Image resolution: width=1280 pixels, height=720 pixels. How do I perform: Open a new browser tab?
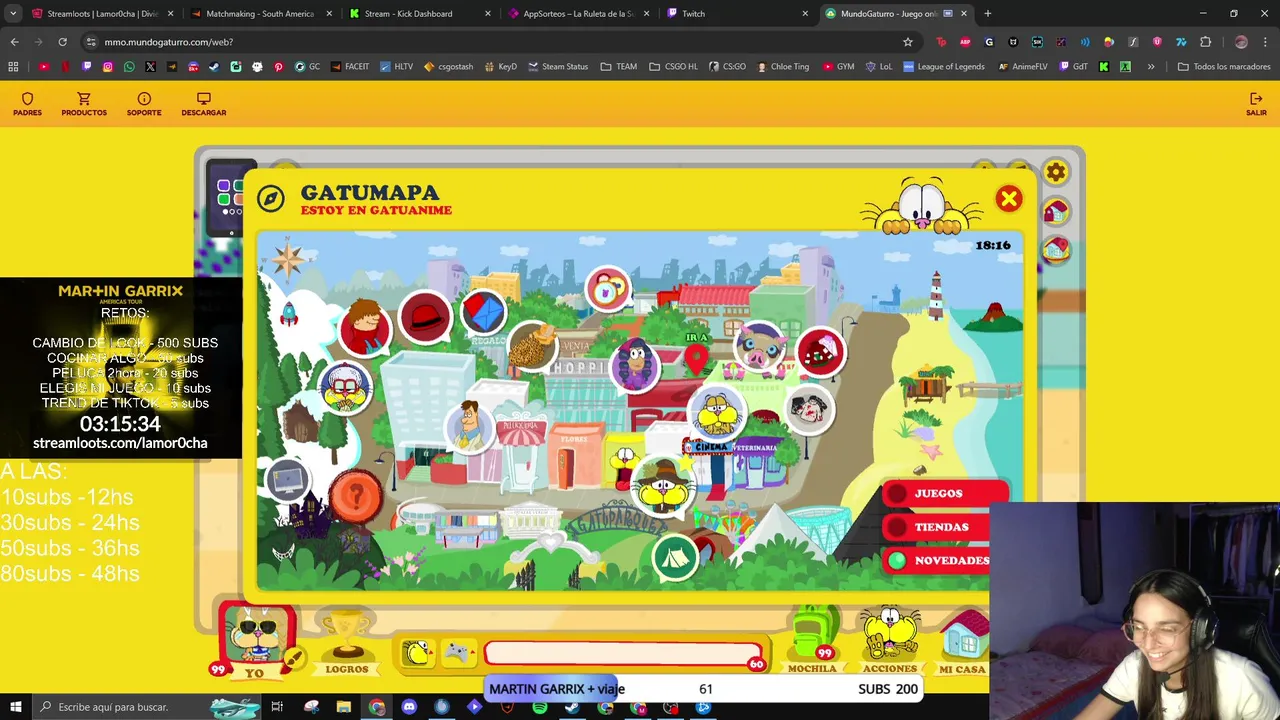tap(987, 14)
